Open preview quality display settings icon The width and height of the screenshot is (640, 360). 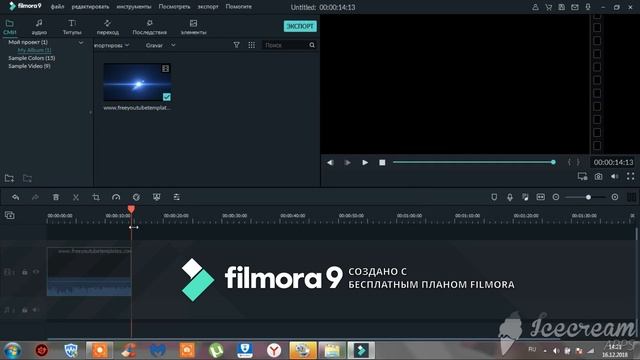click(582, 176)
